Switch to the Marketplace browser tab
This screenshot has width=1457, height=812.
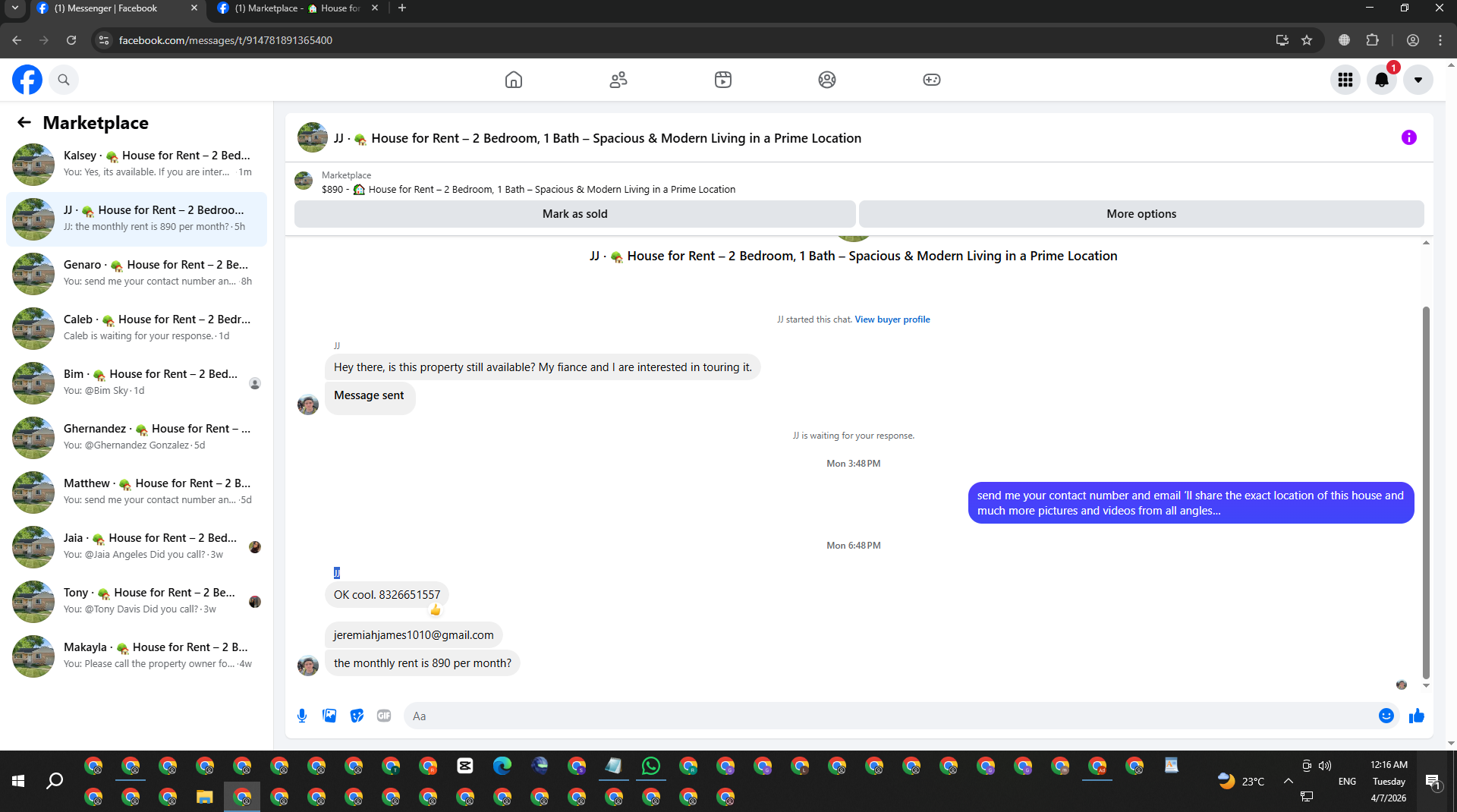297,8
